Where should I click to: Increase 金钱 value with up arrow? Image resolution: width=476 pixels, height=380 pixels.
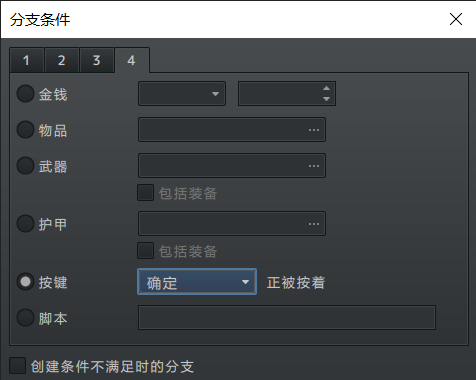tap(327, 88)
